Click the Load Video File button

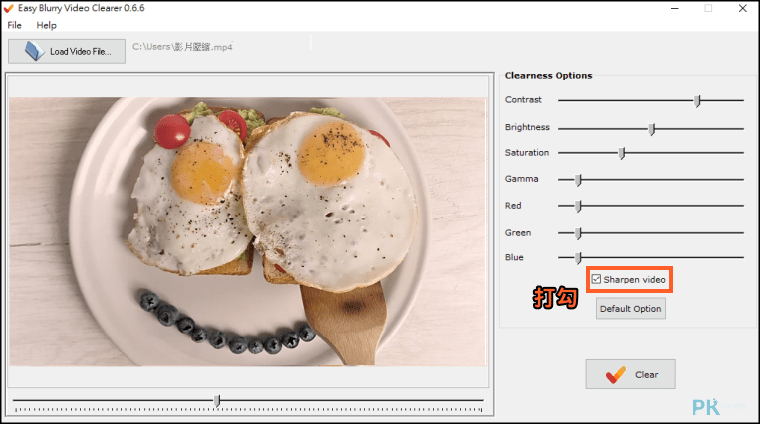coord(67,51)
